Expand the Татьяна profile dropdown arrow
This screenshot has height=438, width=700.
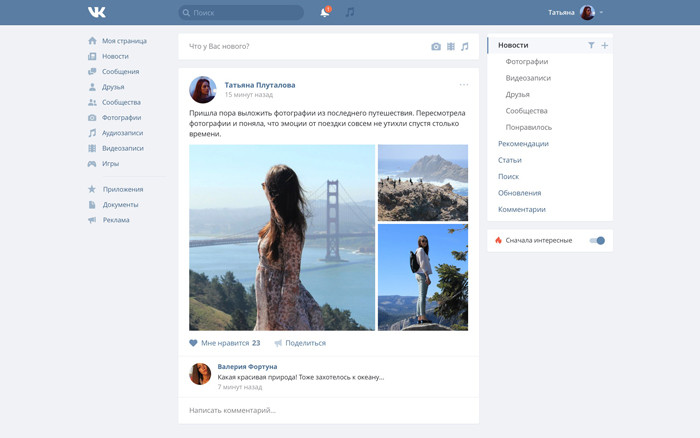[602, 13]
